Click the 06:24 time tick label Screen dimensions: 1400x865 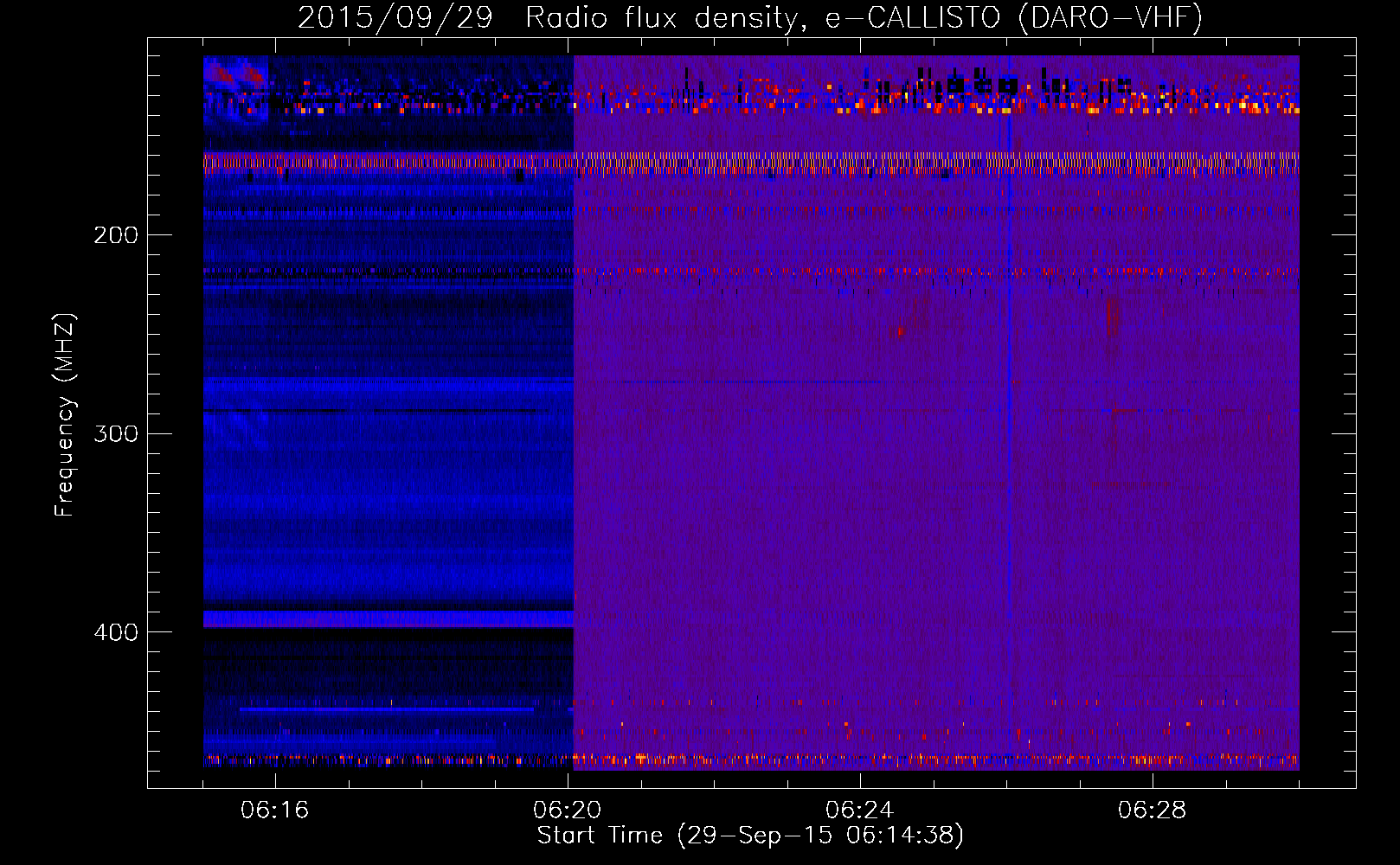[x=860, y=811]
